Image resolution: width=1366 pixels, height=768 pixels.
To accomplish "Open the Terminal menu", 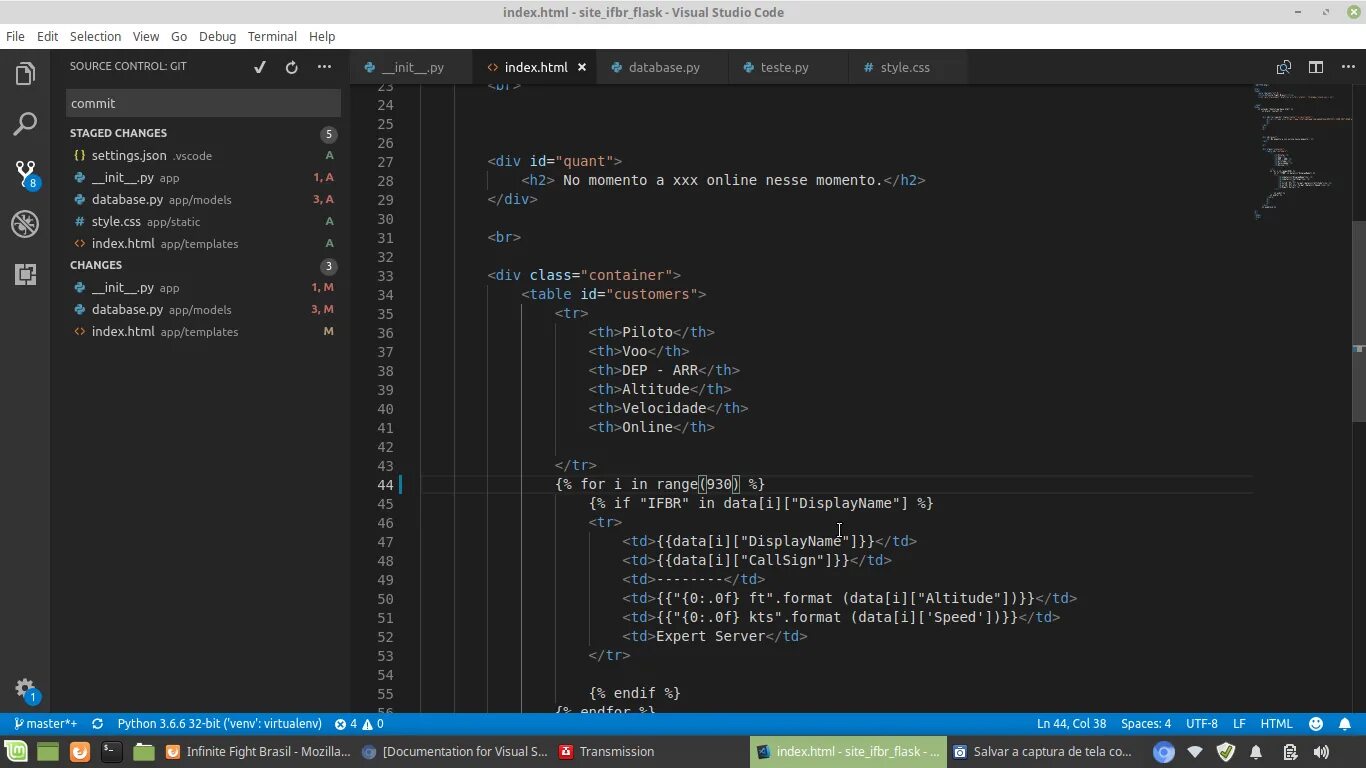I will [x=272, y=36].
